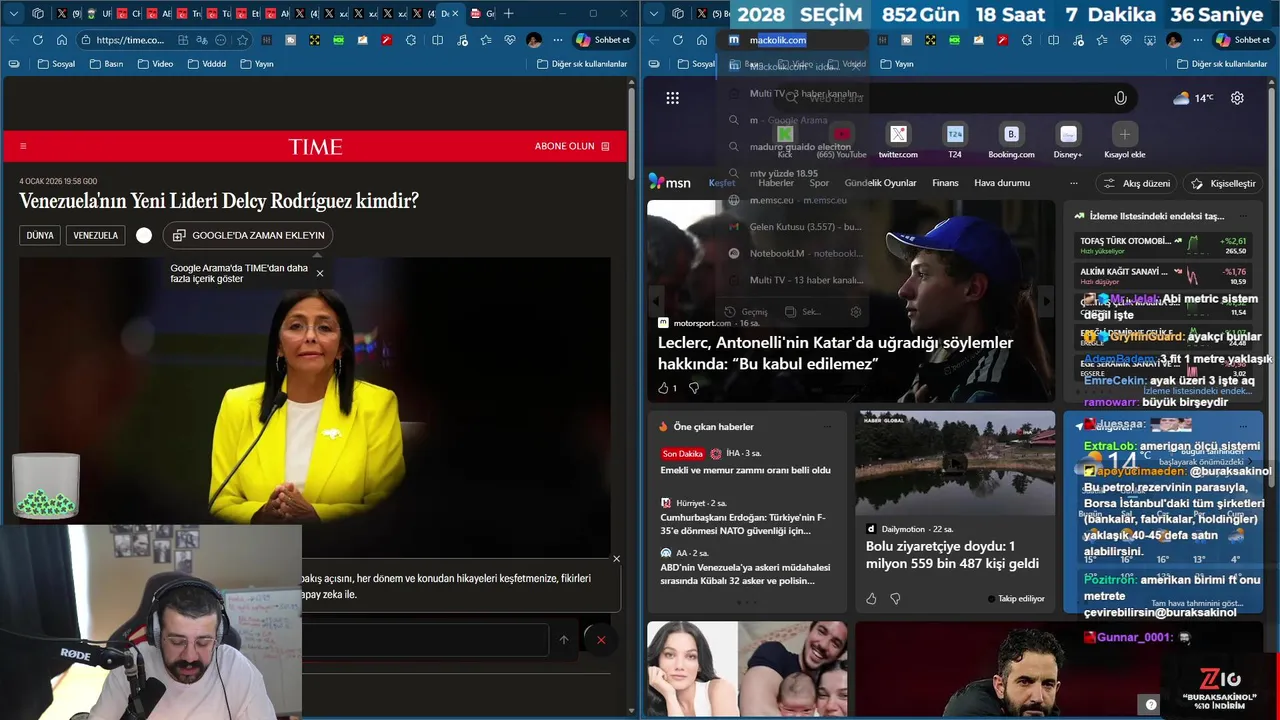Like the Bolu Dailymotion card
The image size is (1280, 720).
pos(871,598)
